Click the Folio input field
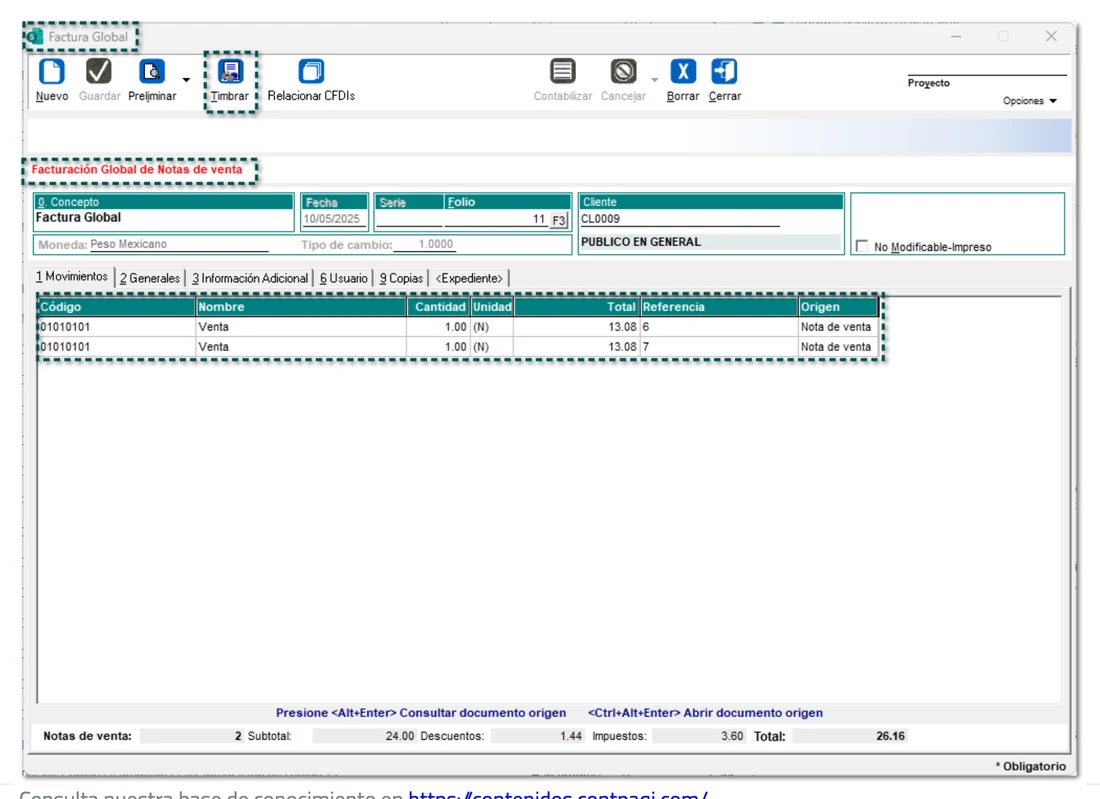The height and width of the screenshot is (799, 1100). click(496, 220)
